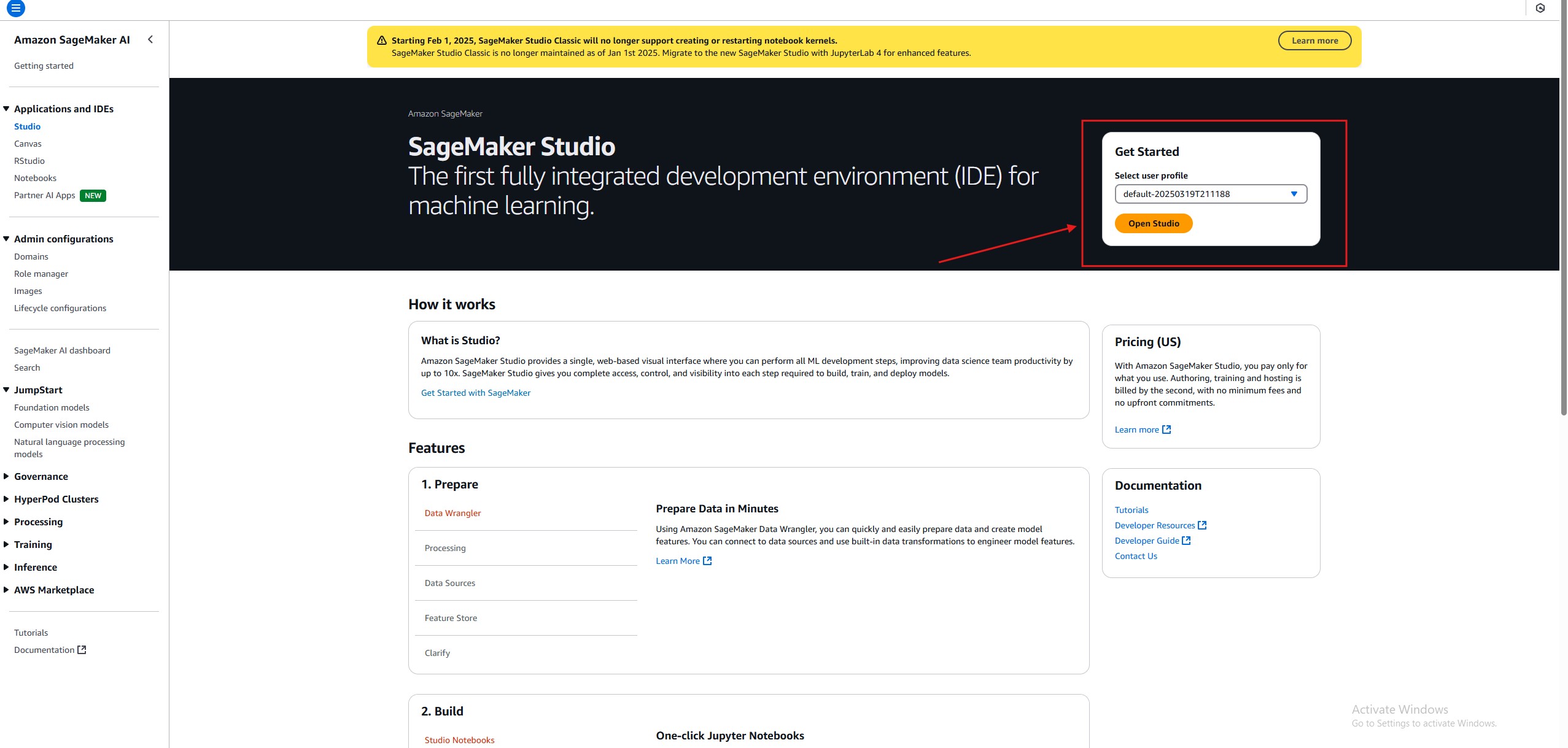Select the Feature Store tab under Prepare
The image size is (1568, 748).
click(x=451, y=618)
